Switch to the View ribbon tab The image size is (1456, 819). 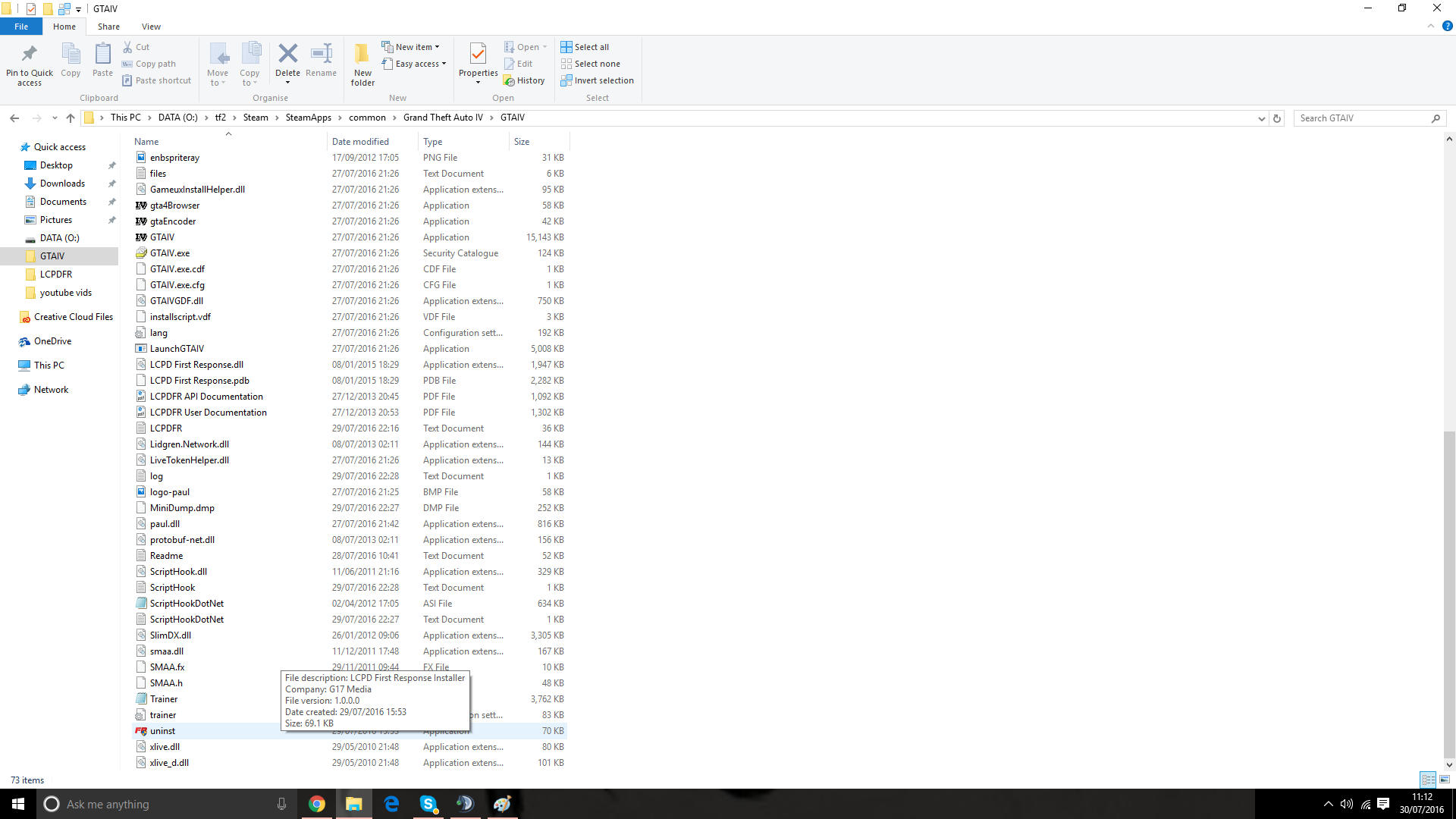point(151,27)
